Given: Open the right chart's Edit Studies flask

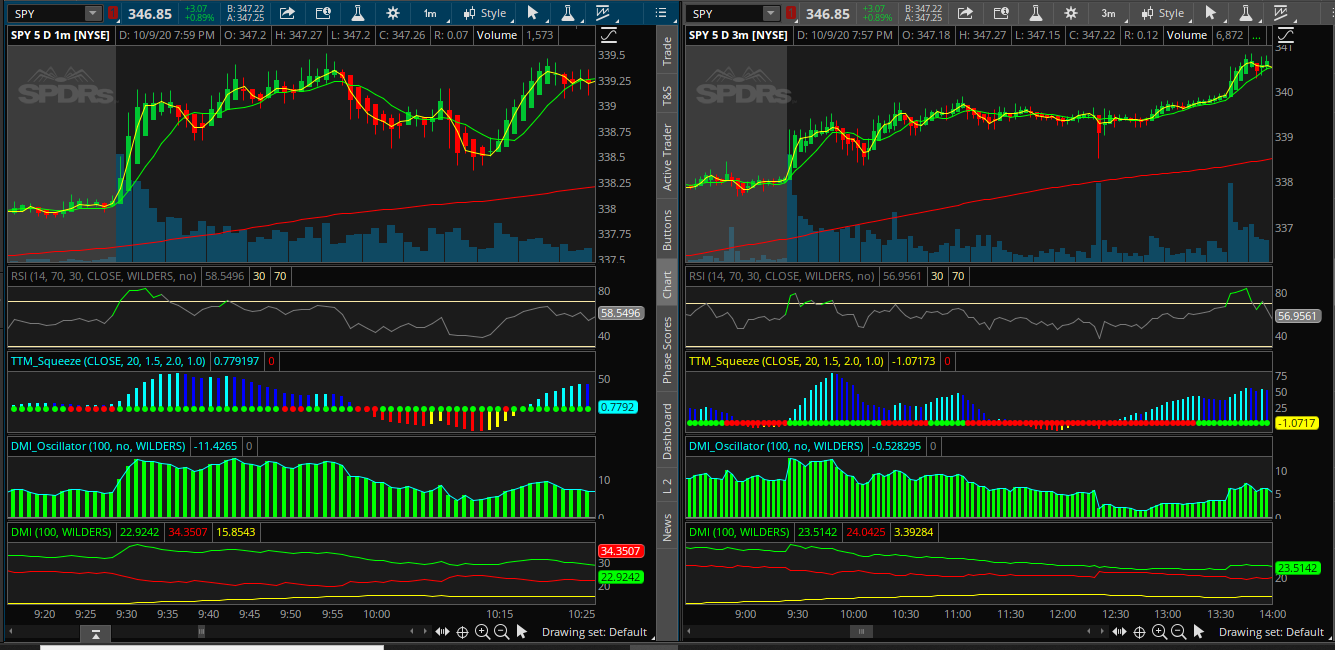Looking at the screenshot, I should click(1037, 14).
